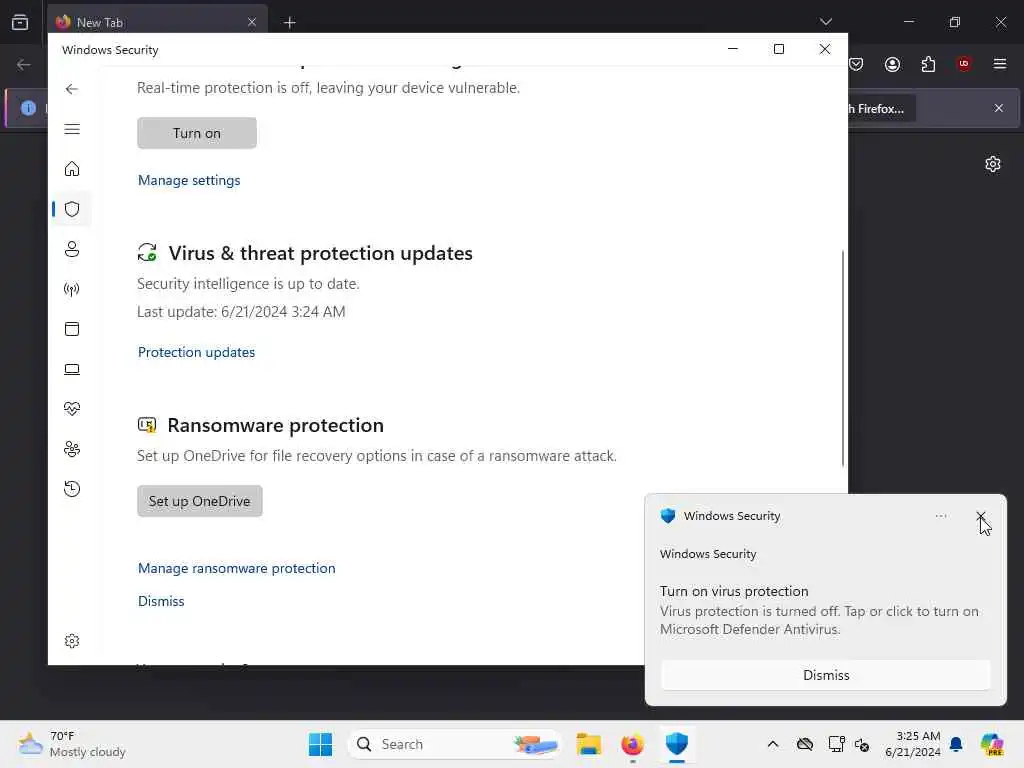Click the Firefox back navigation arrow

[24, 64]
